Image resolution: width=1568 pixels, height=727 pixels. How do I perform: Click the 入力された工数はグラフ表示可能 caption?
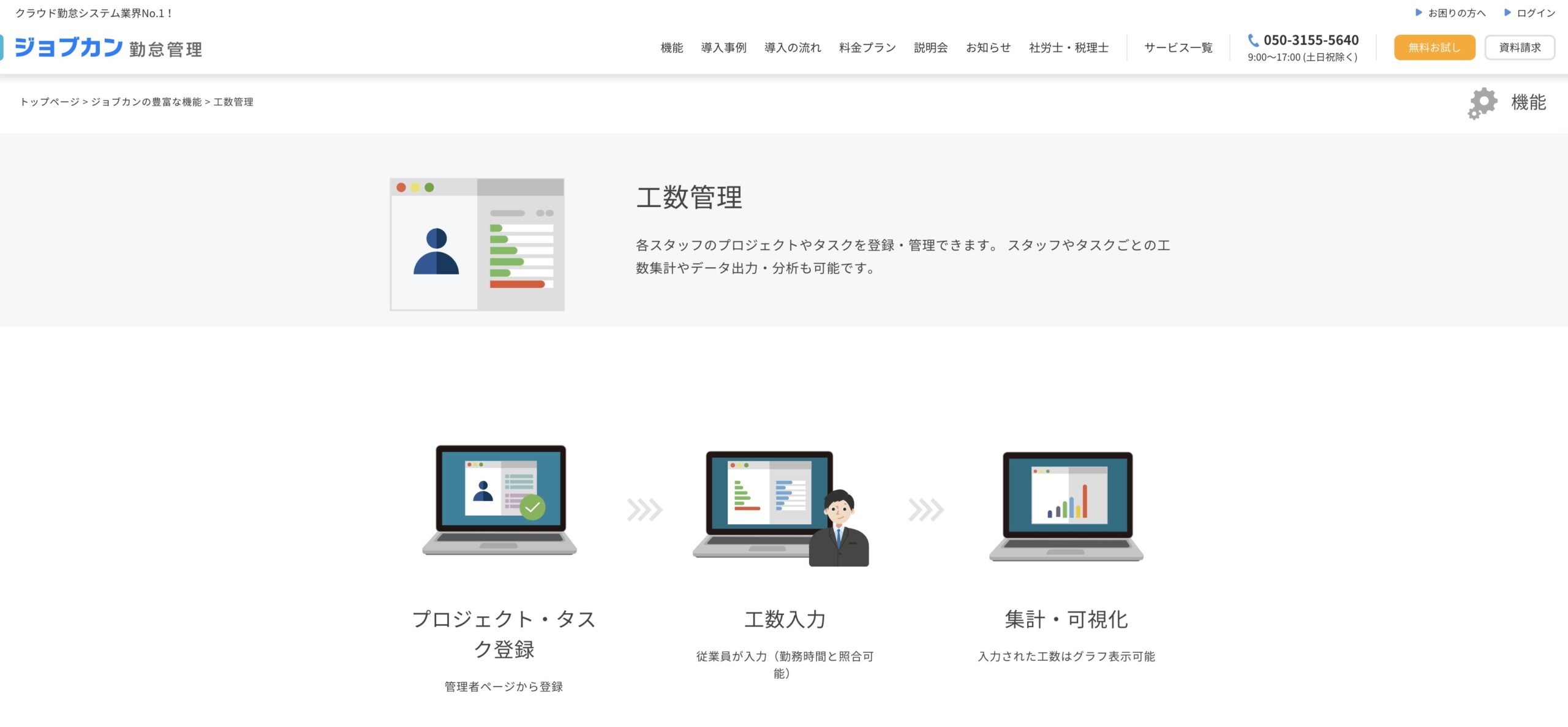pos(1066,657)
